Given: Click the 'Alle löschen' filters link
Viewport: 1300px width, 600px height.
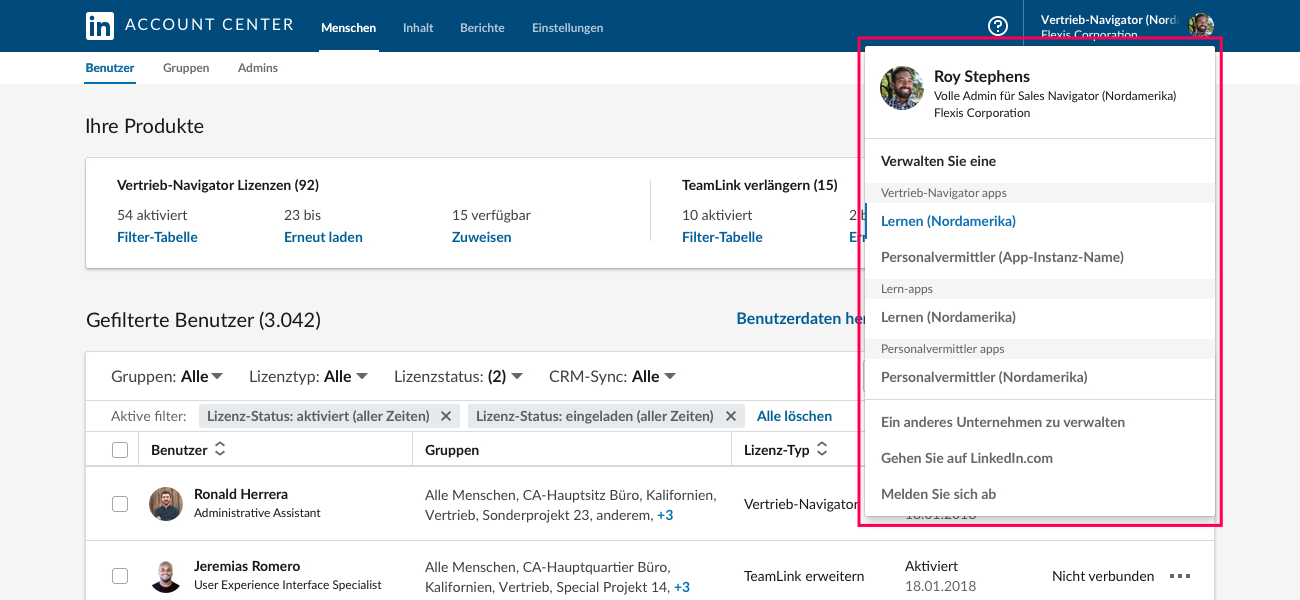Looking at the screenshot, I should click(x=794, y=416).
